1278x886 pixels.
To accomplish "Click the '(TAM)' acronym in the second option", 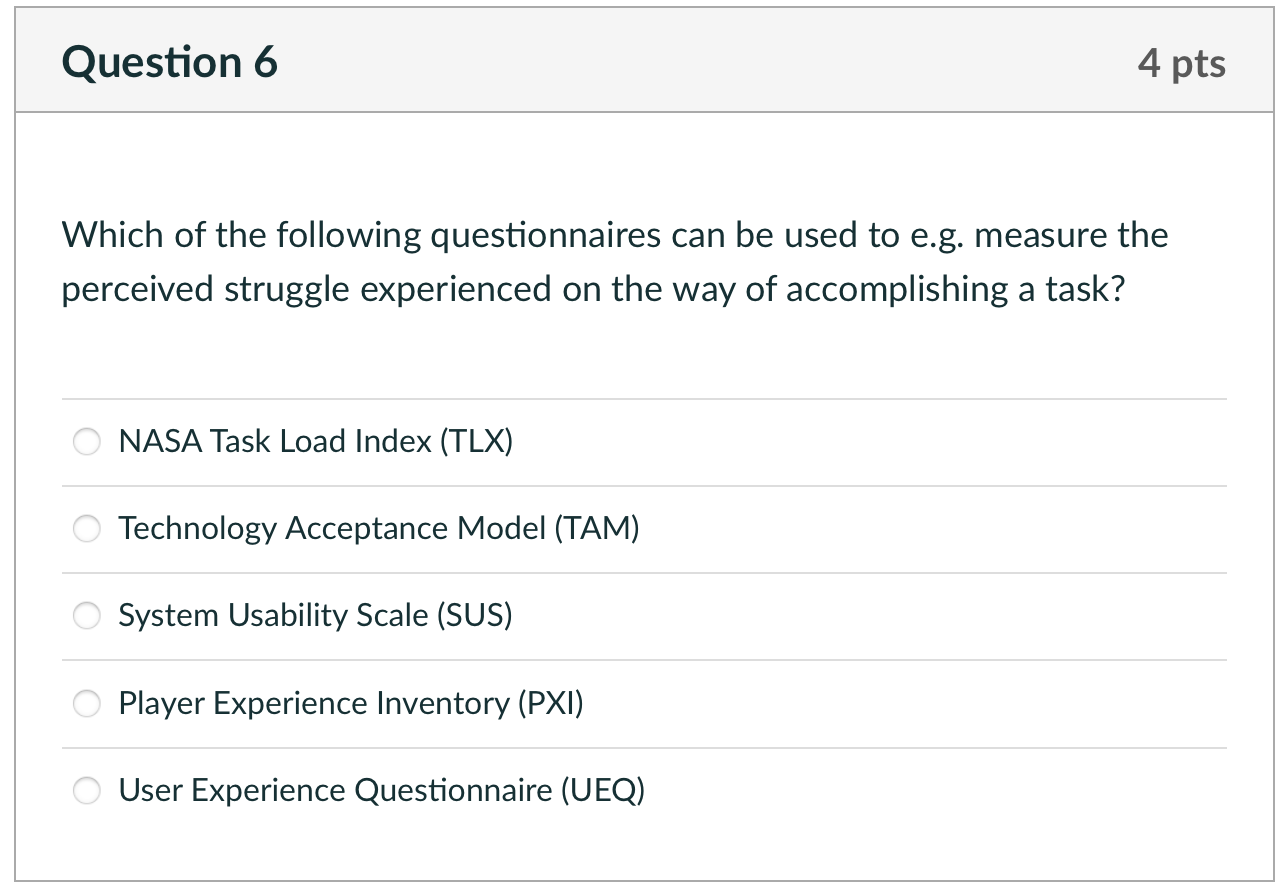I will tap(596, 528).
